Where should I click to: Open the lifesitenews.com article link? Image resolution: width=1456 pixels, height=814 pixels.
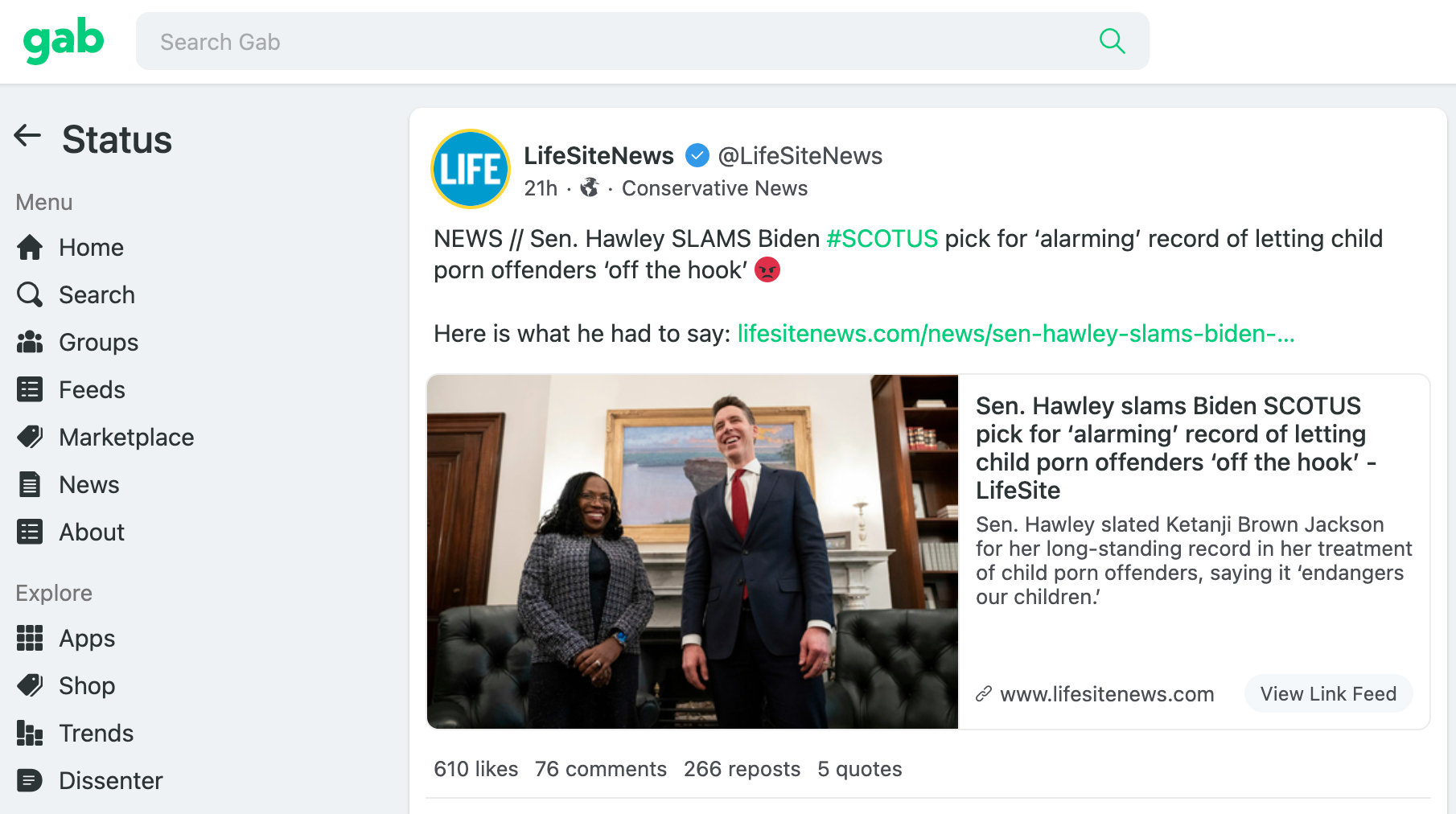coord(1015,334)
